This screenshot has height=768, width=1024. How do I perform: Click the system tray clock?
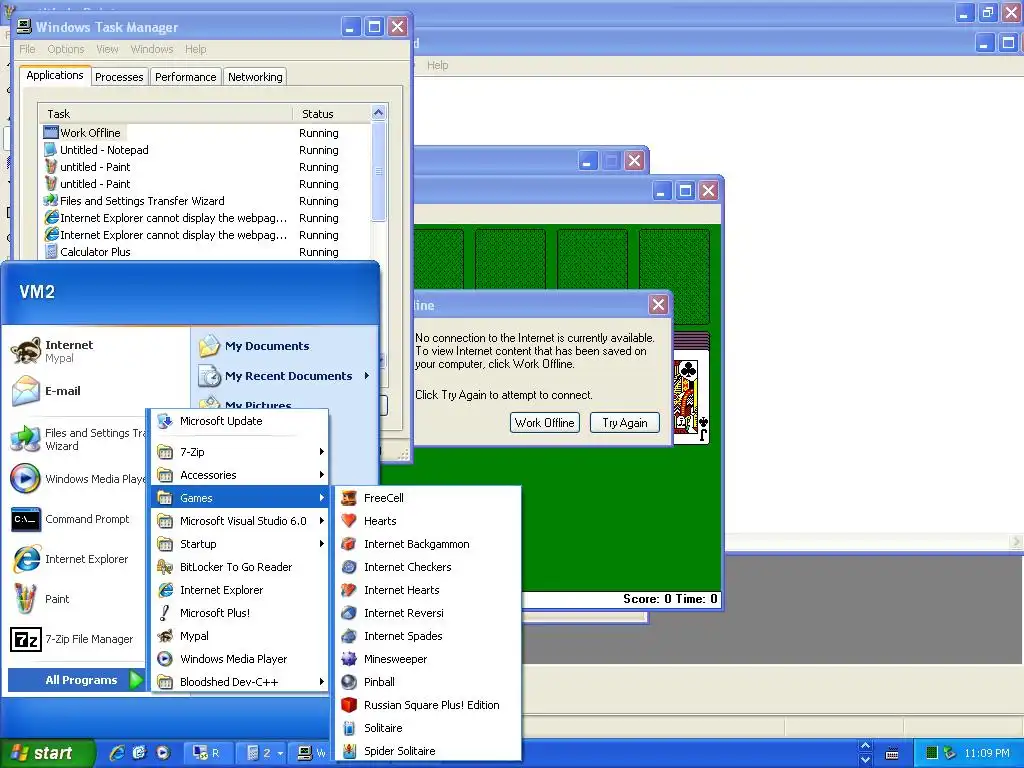987,753
